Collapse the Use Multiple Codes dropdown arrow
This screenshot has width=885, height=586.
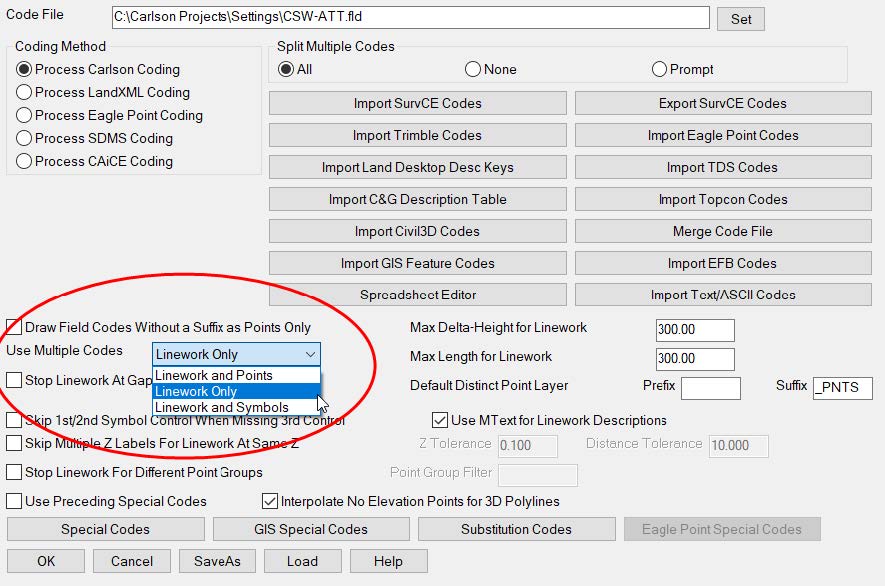[310, 355]
